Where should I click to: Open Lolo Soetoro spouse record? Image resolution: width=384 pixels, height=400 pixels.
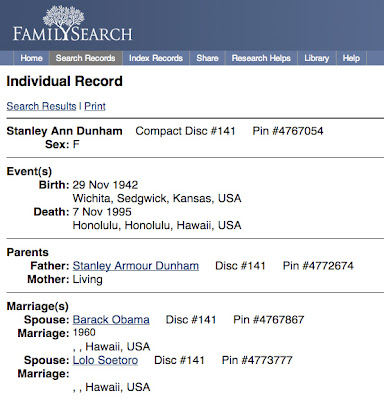(x=105, y=360)
